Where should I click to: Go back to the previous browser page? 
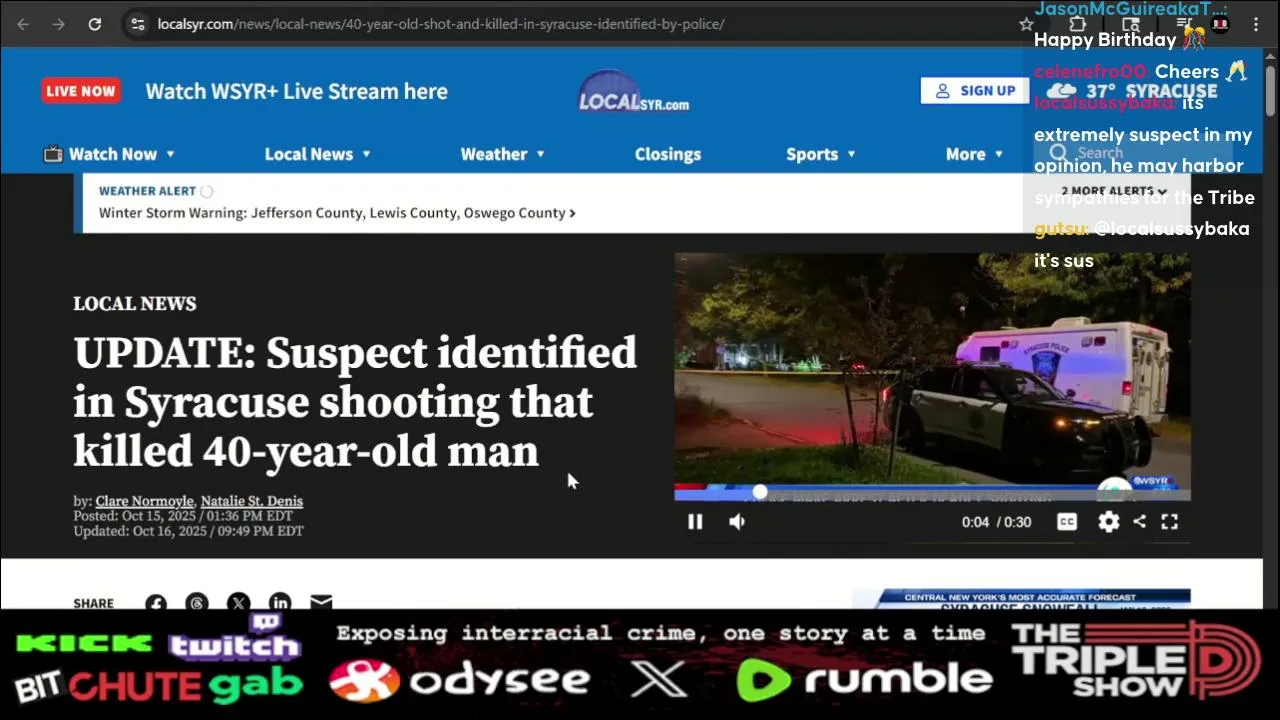(23, 24)
